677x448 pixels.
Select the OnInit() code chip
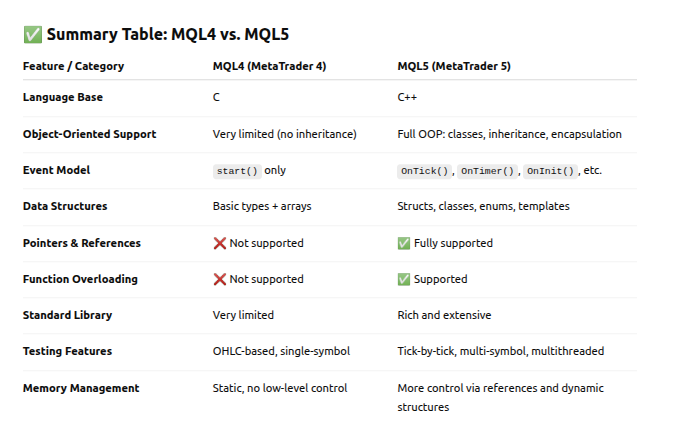point(551,171)
